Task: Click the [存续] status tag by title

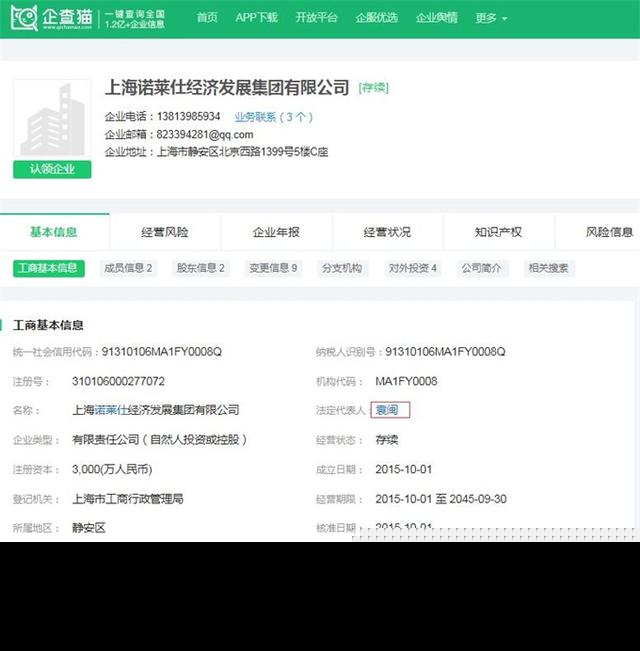Action: click(x=374, y=88)
